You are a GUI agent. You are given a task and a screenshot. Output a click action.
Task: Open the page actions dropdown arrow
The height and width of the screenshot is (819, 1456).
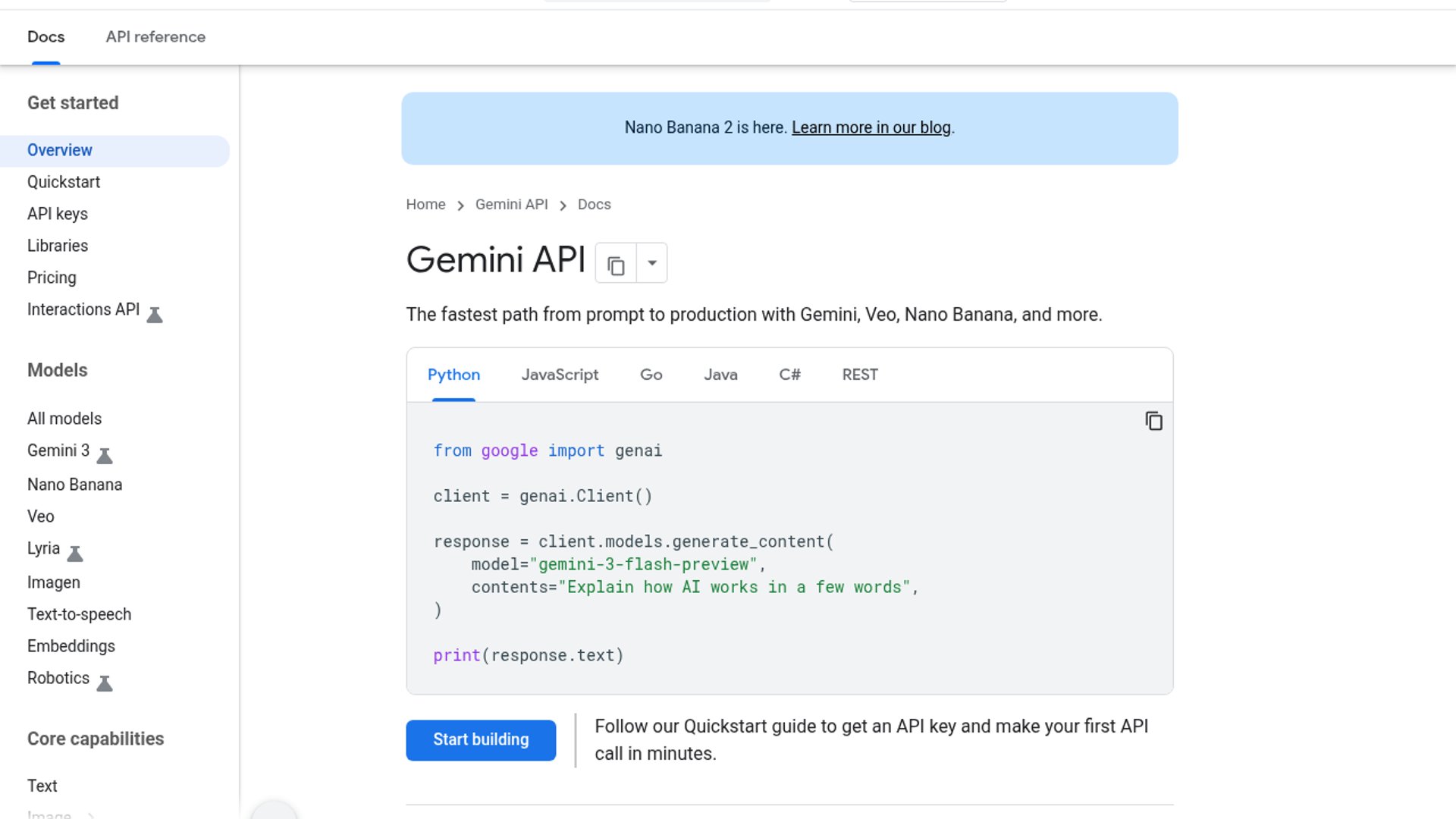(651, 263)
